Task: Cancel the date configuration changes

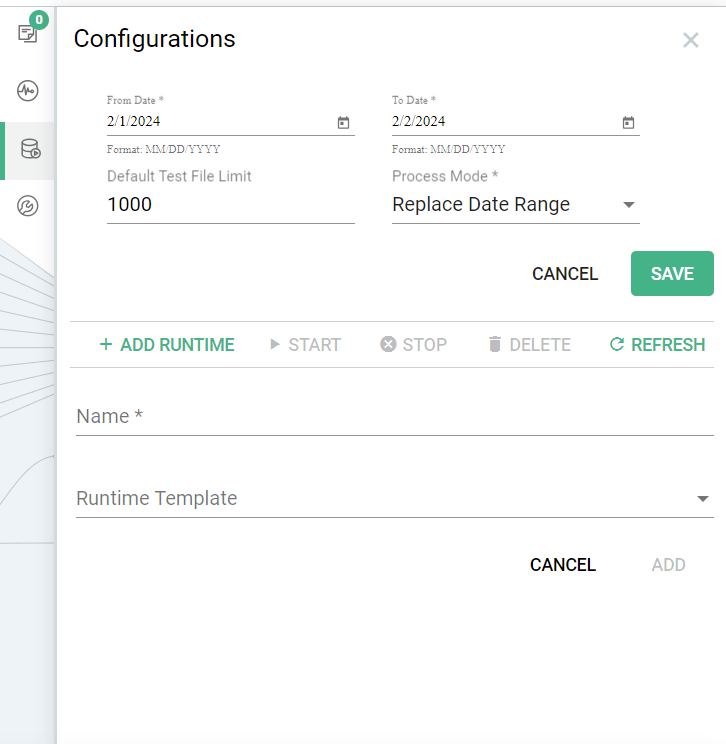Action: pyautogui.click(x=564, y=274)
